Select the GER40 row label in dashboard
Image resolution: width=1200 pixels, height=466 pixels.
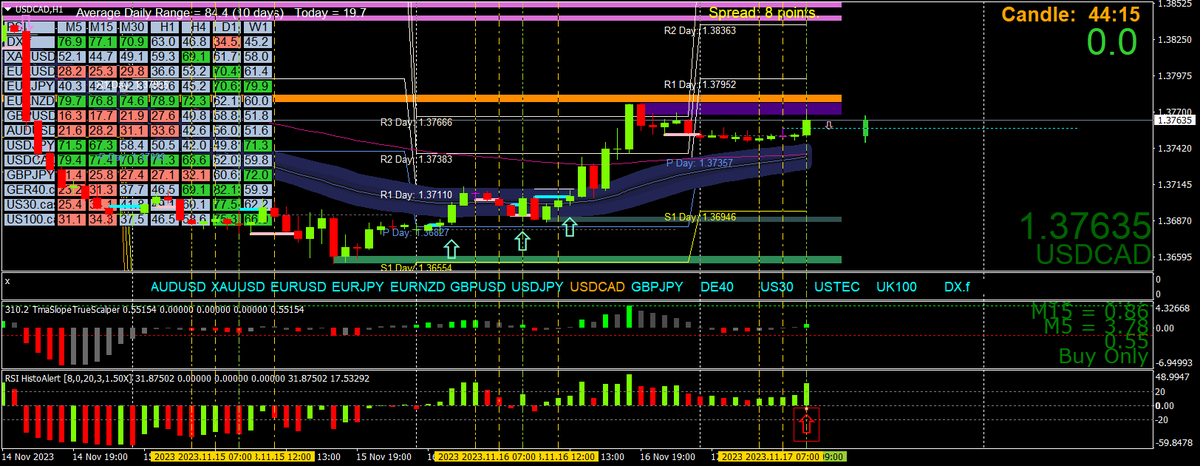pos(28,189)
